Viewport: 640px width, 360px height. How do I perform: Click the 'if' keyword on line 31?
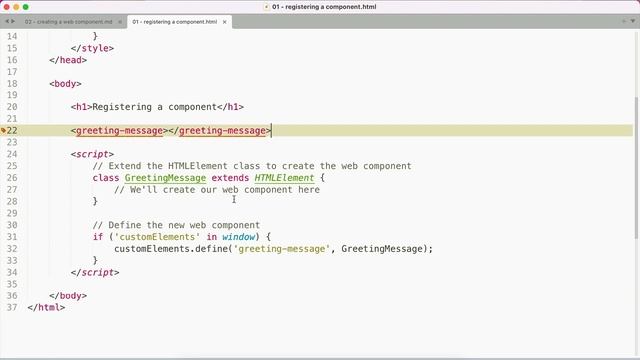[98, 237]
